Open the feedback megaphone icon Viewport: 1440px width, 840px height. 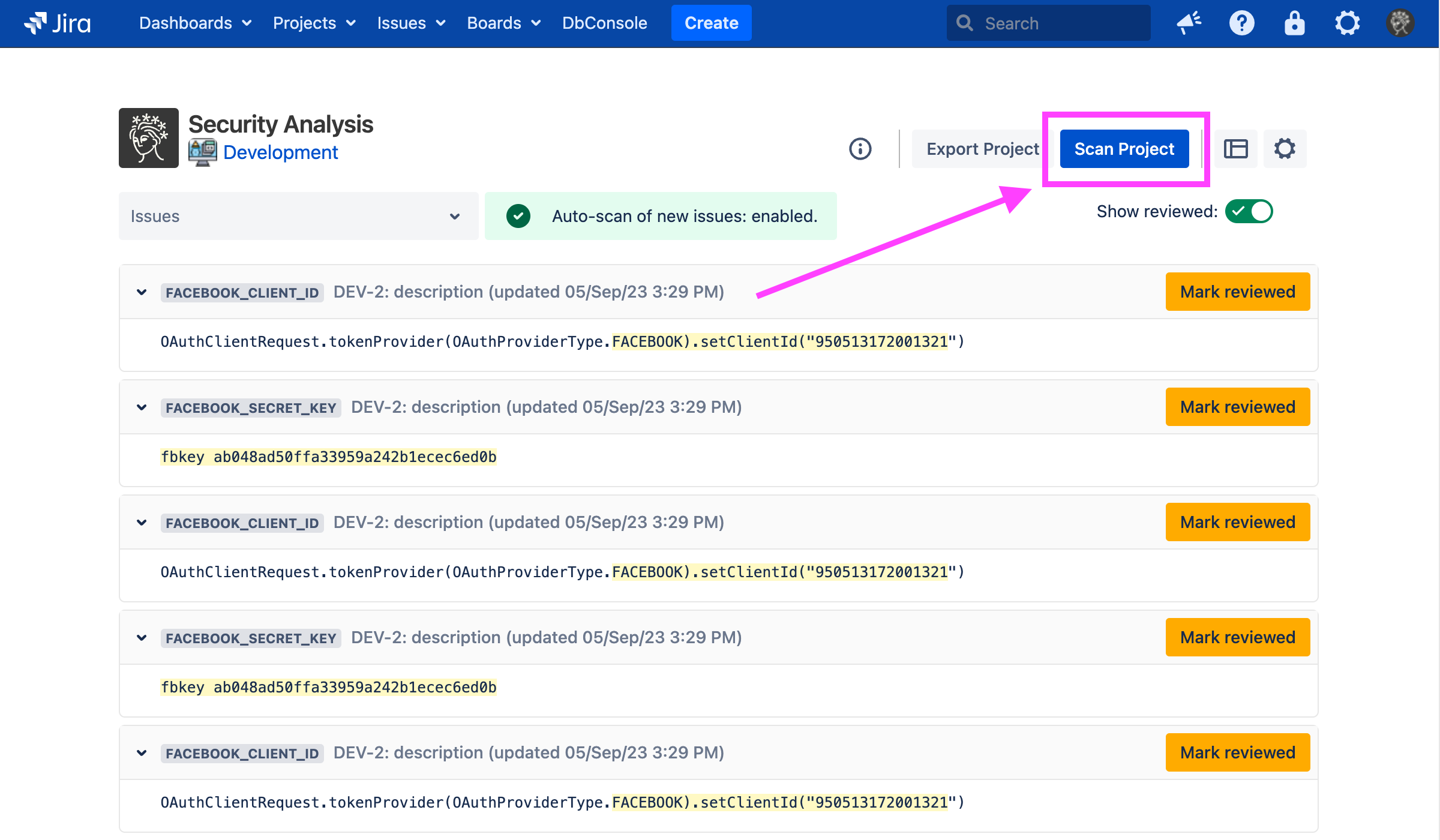click(x=1189, y=23)
